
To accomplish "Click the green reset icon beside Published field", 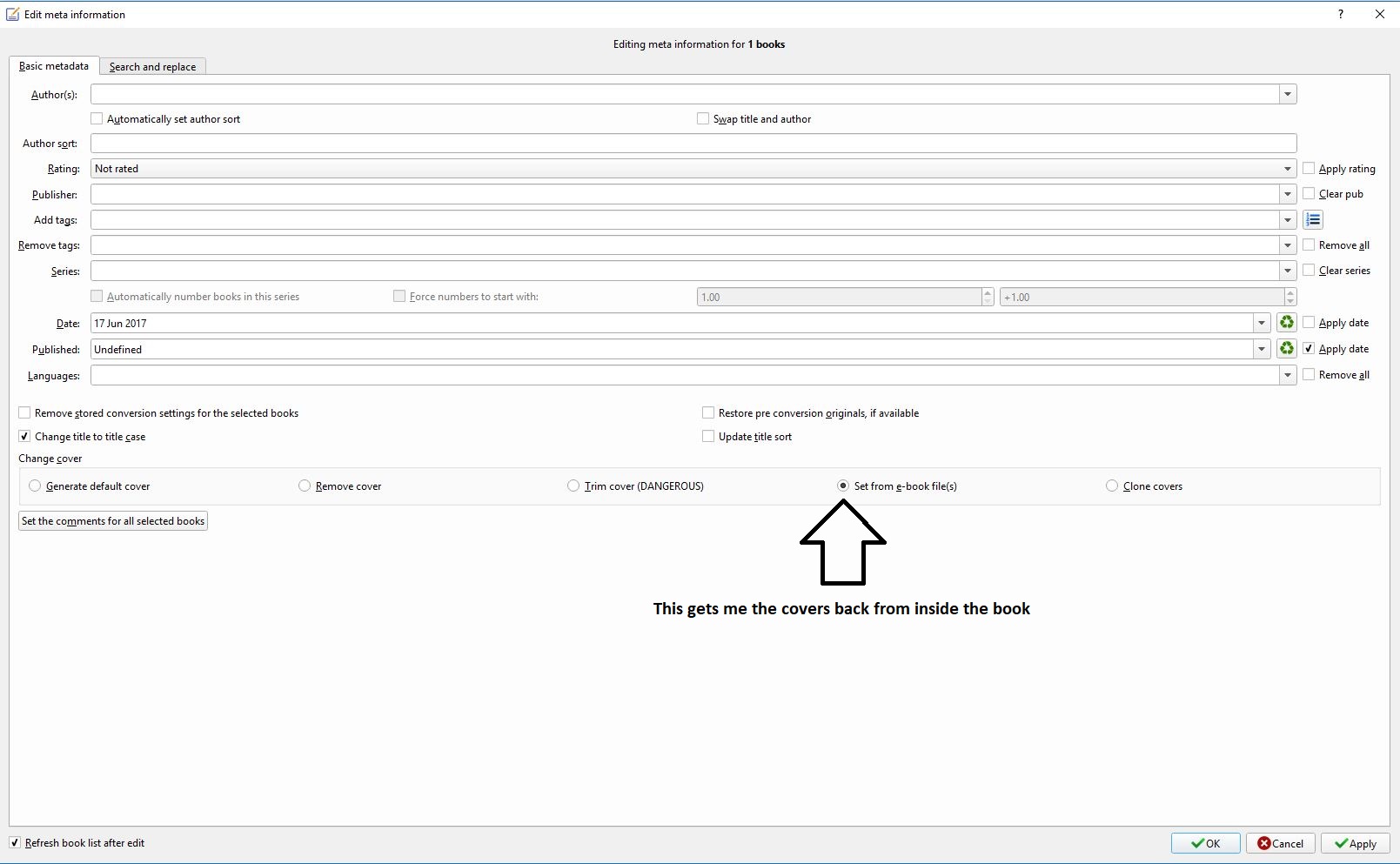I will pos(1287,349).
